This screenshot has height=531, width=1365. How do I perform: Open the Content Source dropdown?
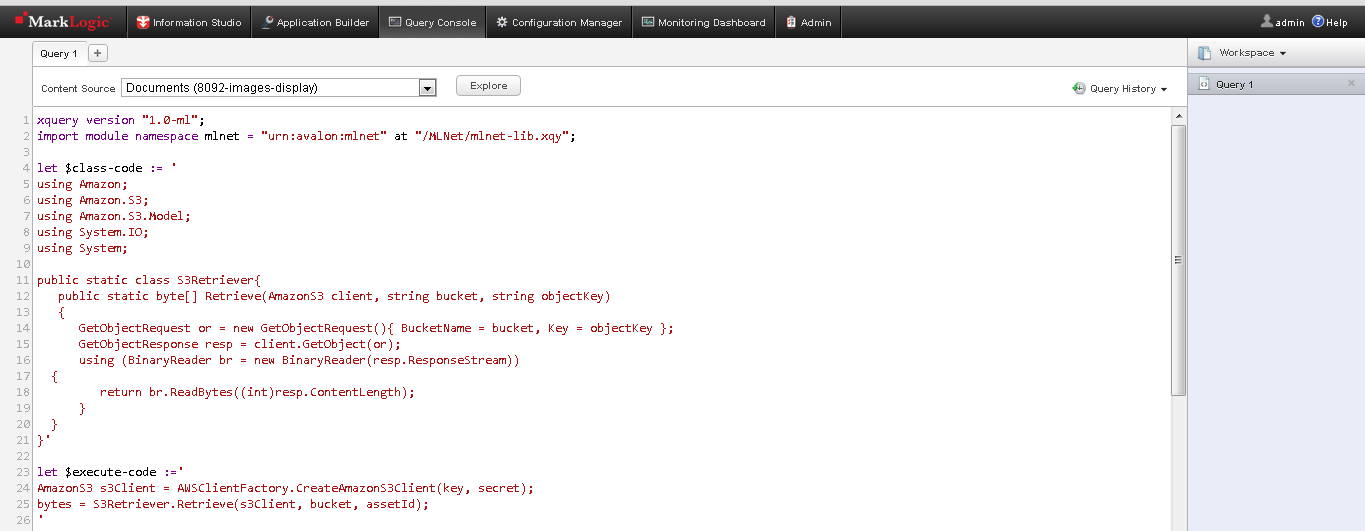(x=279, y=88)
